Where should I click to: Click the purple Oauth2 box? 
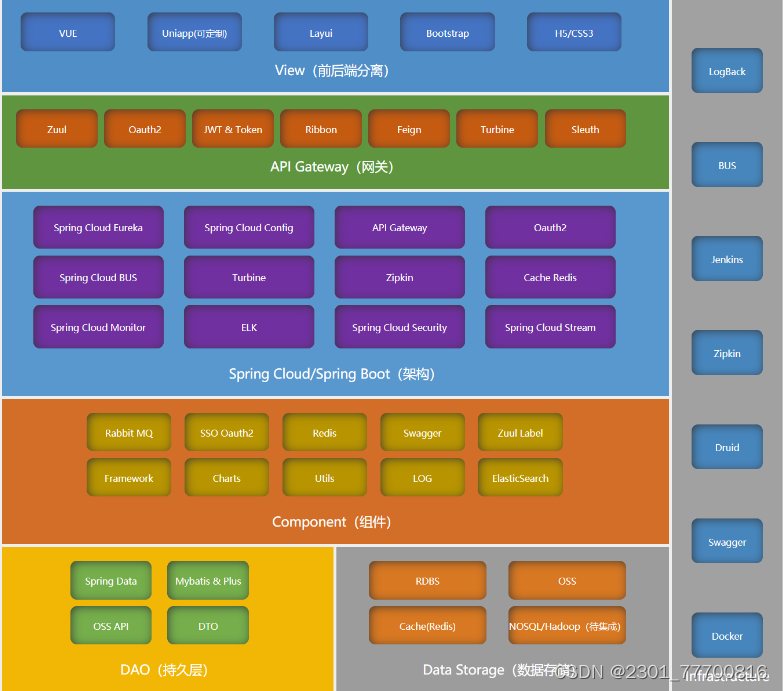[550, 227]
